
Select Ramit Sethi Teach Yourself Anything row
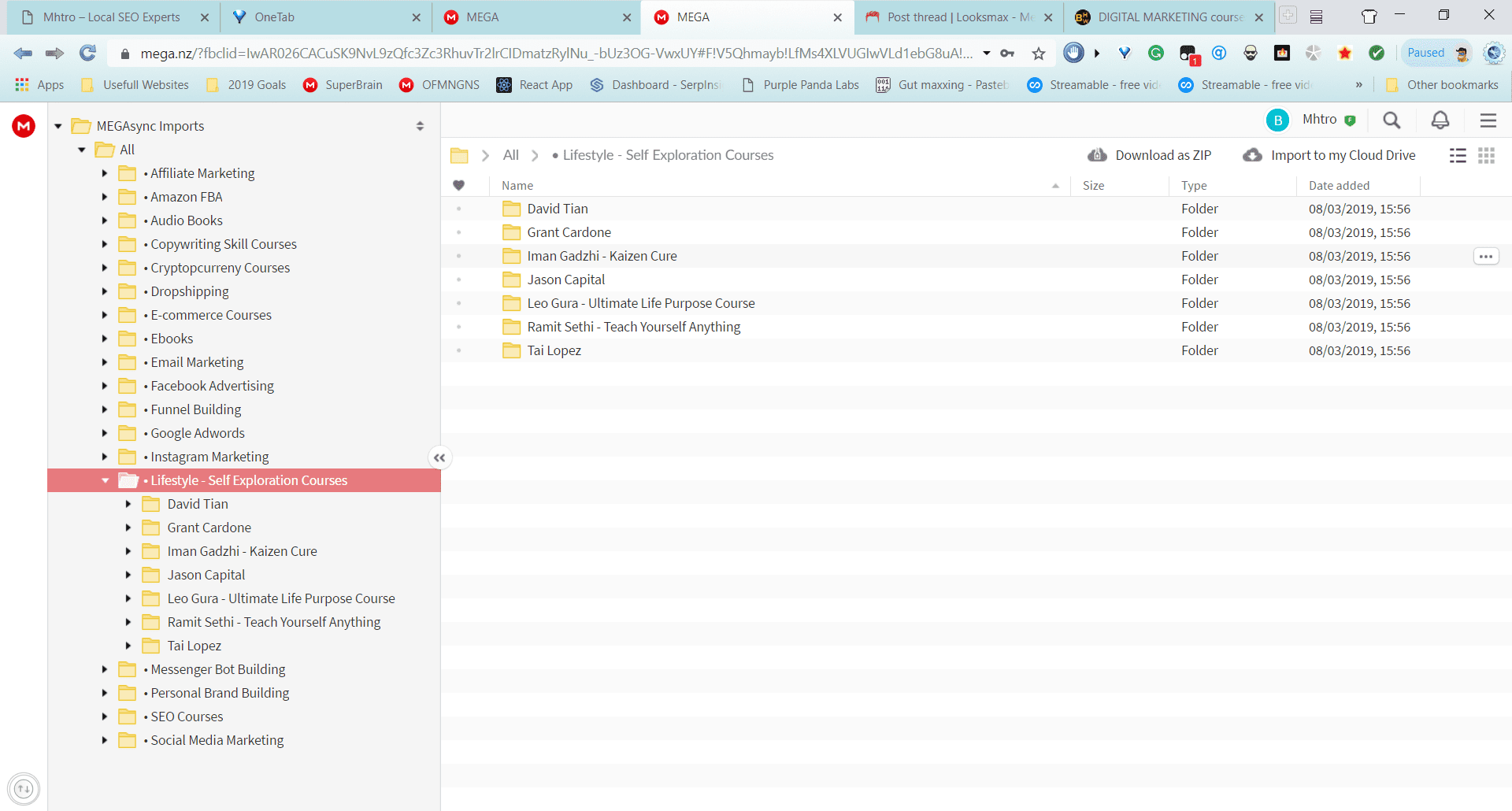point(976,327)
